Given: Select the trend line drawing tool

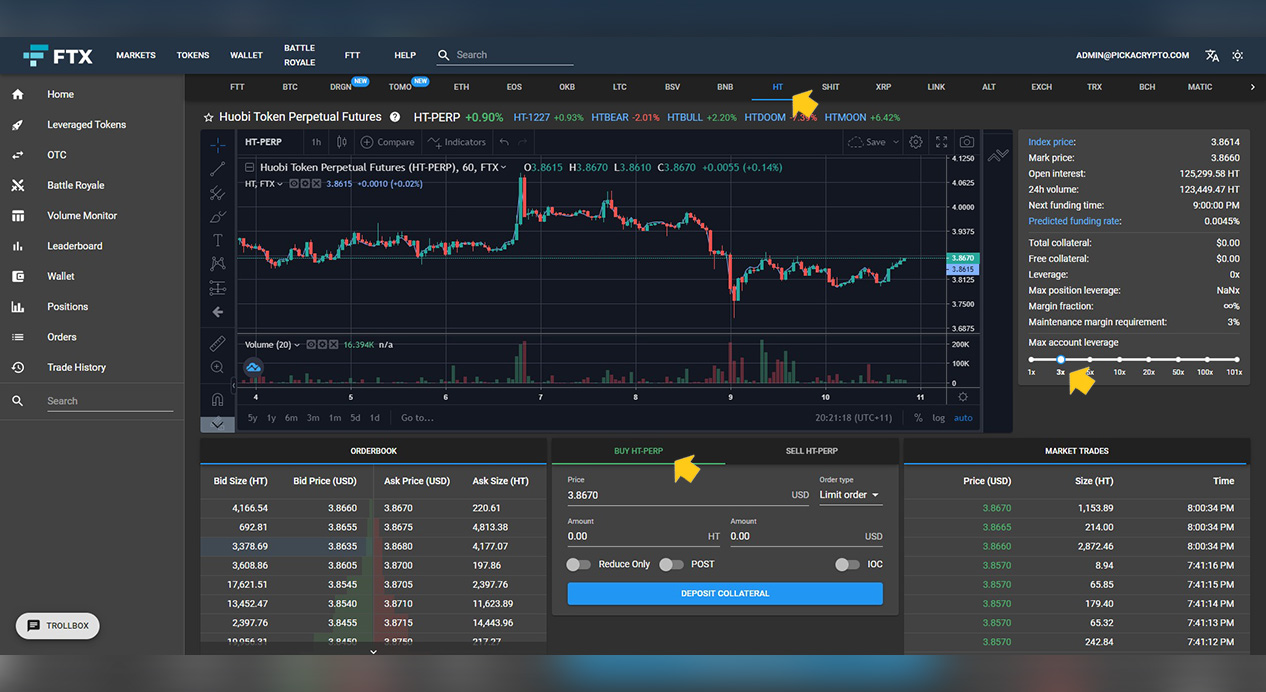Looking at the screenshot, I should click(x=217, y=169).
